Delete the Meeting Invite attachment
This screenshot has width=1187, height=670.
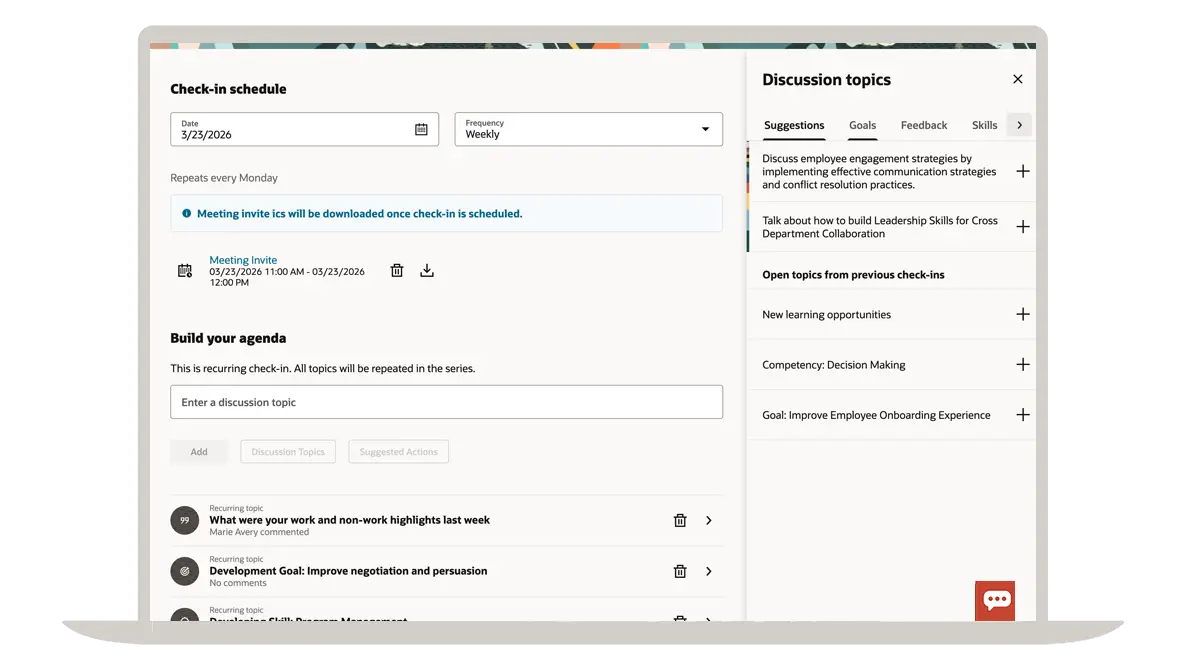click(397, 271)
